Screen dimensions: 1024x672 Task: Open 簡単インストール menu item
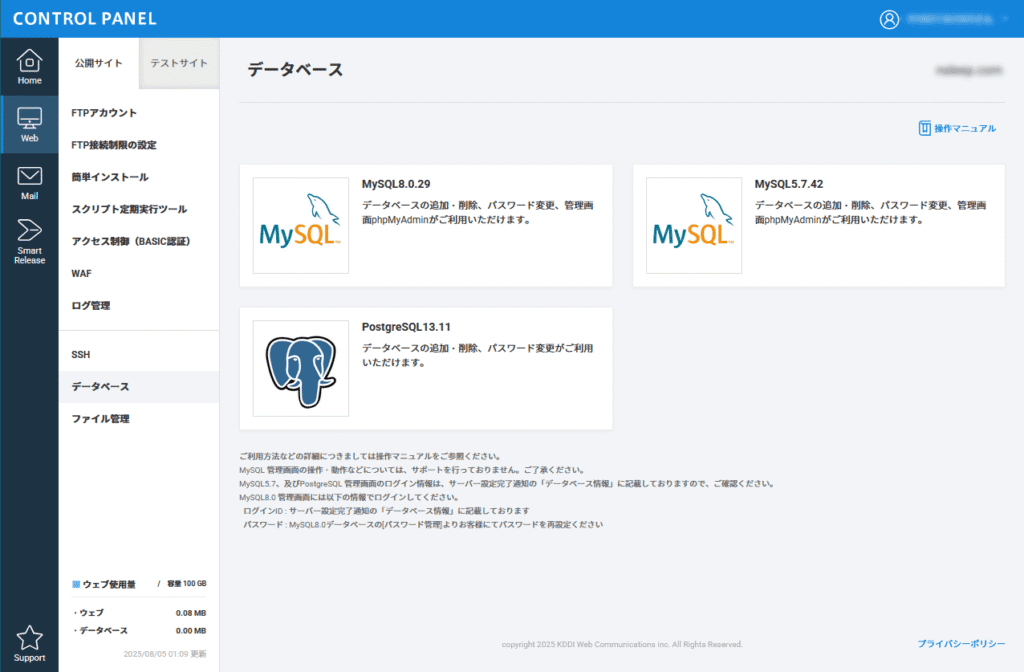click(110, 177)
